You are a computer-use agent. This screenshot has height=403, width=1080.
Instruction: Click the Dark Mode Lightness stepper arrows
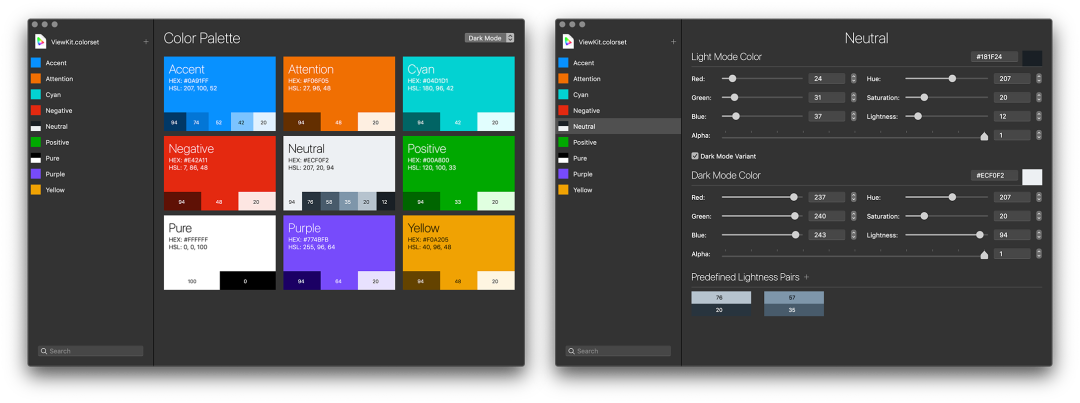click(x=1039, y=235)
